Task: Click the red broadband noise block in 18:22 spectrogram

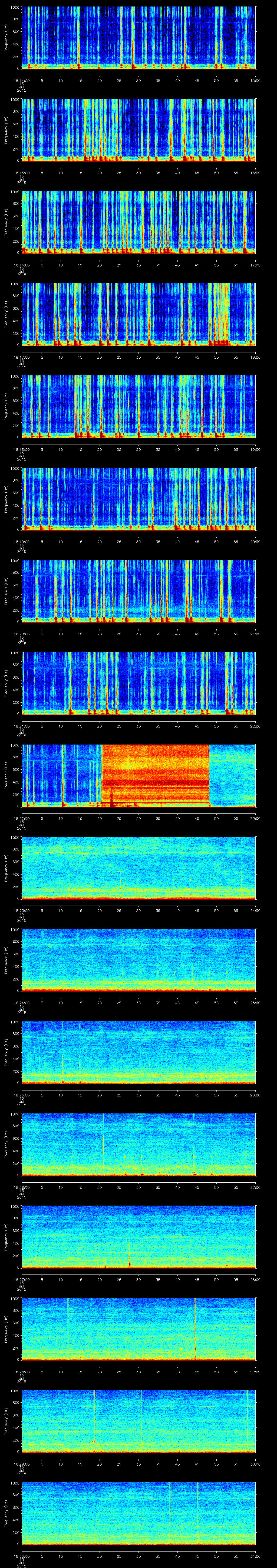Action: 155,774
